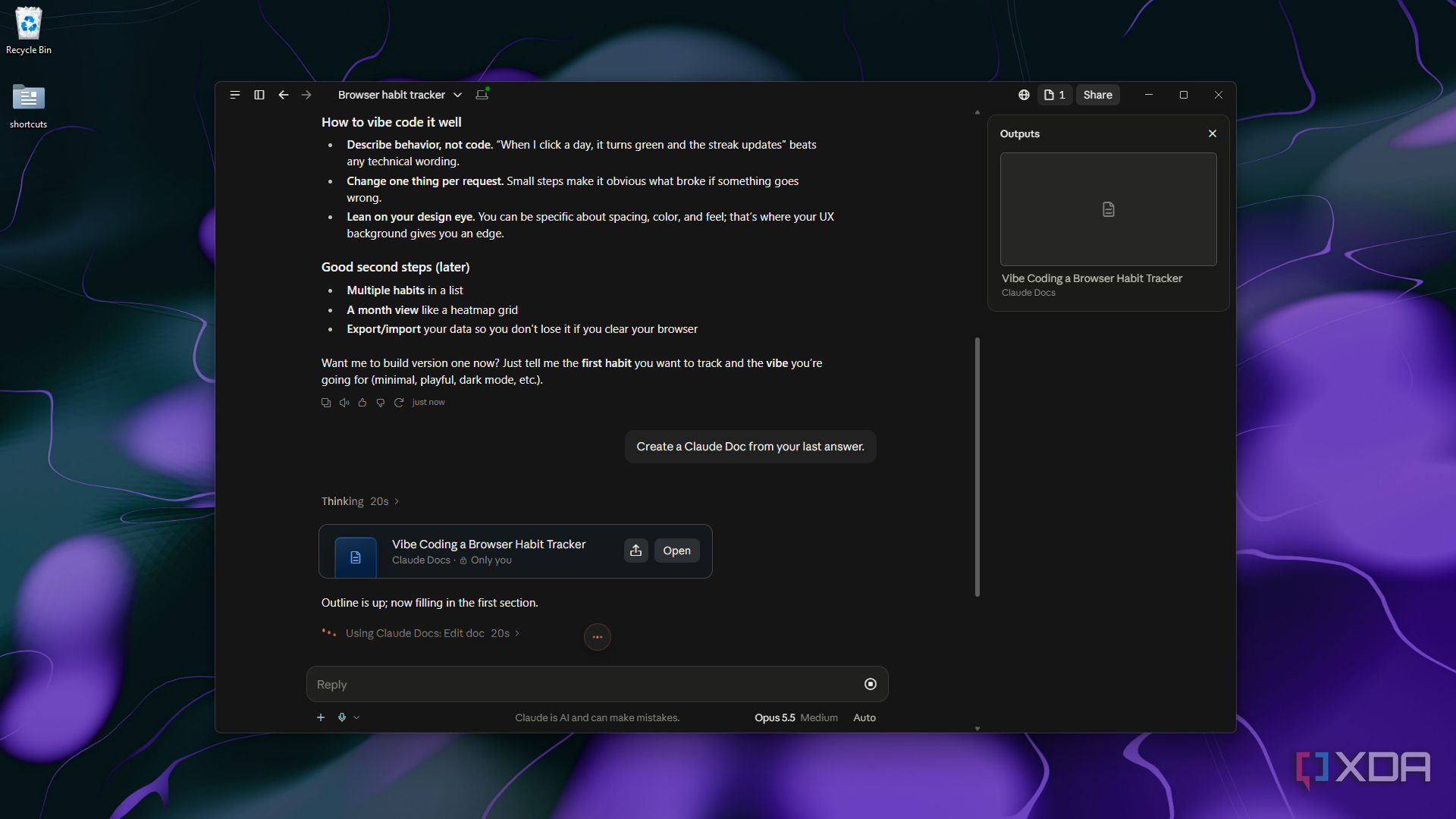
Task: Stop generation with the stop button
Action: [871, 684]
